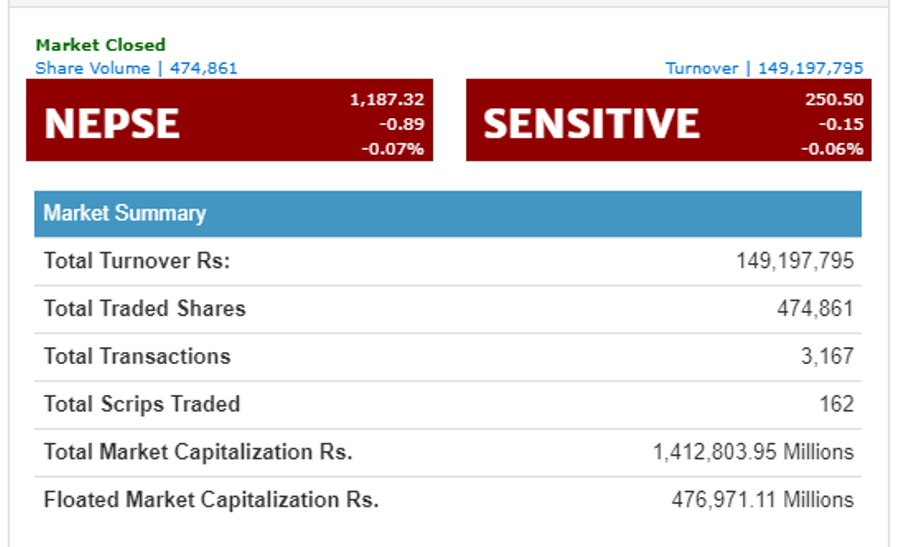Image resolution: width=900 pixels, height=547 pixels.
Task: Click the NEPSE percent change -0.07%
Action: click(393, 149)
